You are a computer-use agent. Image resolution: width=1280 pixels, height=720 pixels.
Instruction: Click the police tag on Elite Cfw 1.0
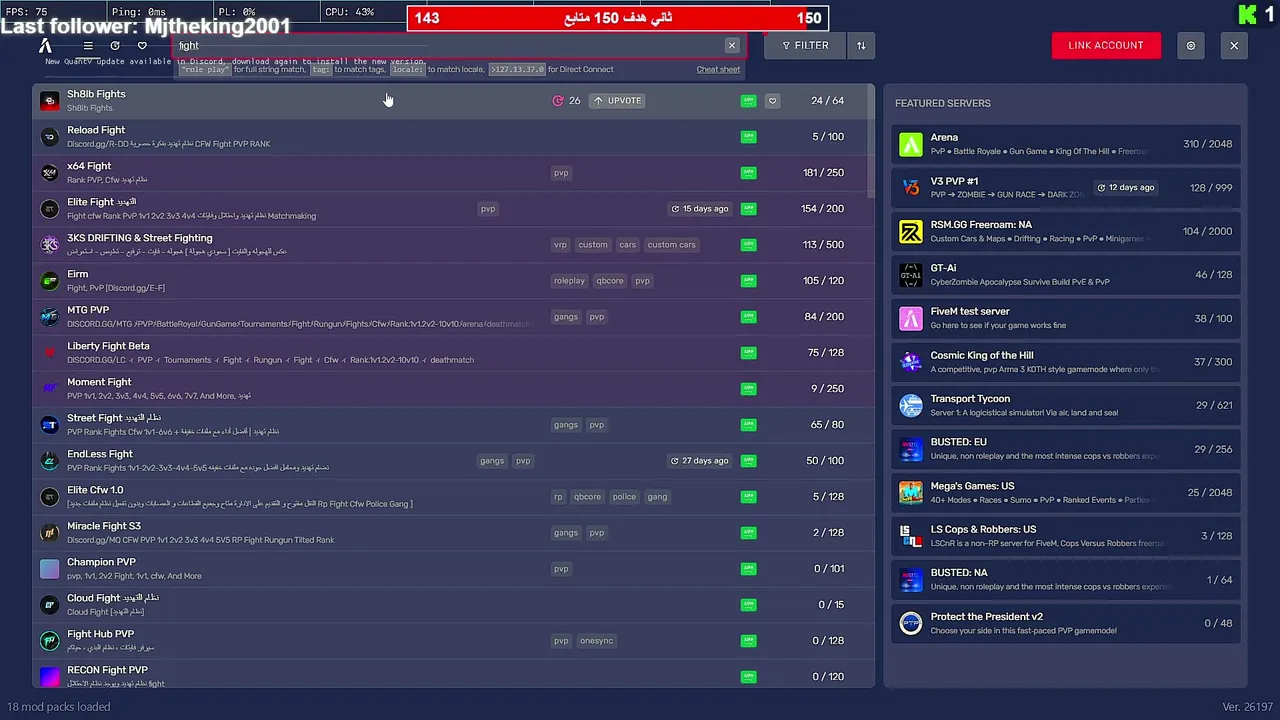click(x=624, y=497)
